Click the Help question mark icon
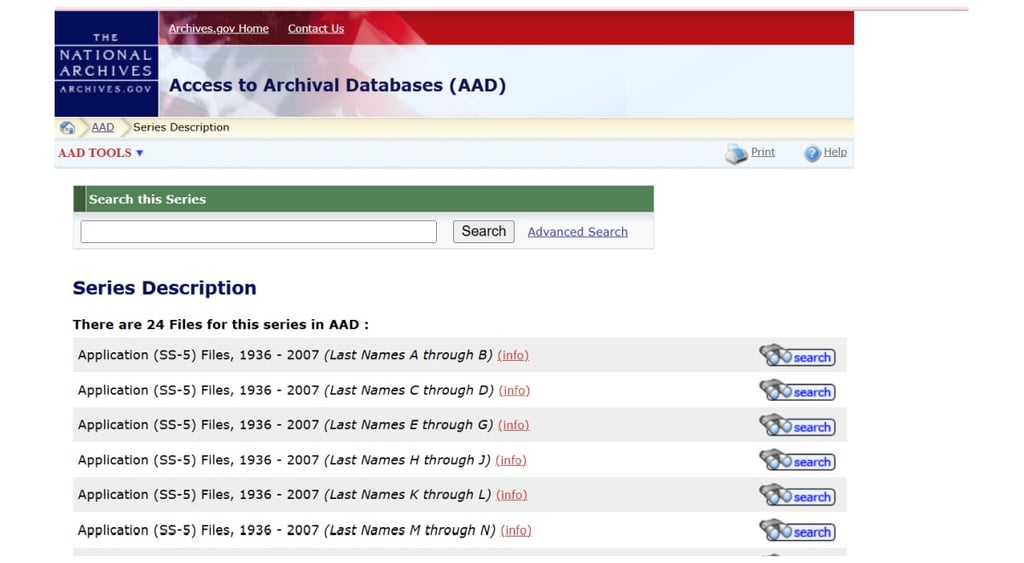 [x=812, y=153]
